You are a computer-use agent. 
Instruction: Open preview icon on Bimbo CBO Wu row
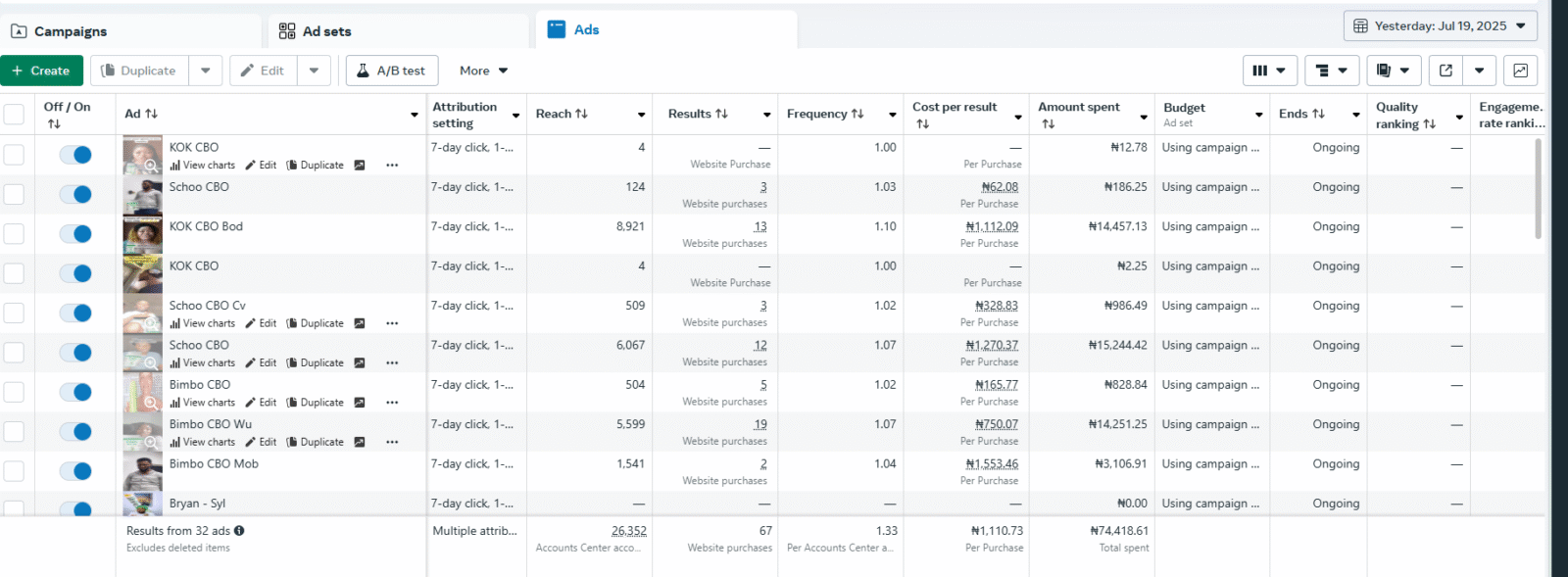tap(360, 442)
